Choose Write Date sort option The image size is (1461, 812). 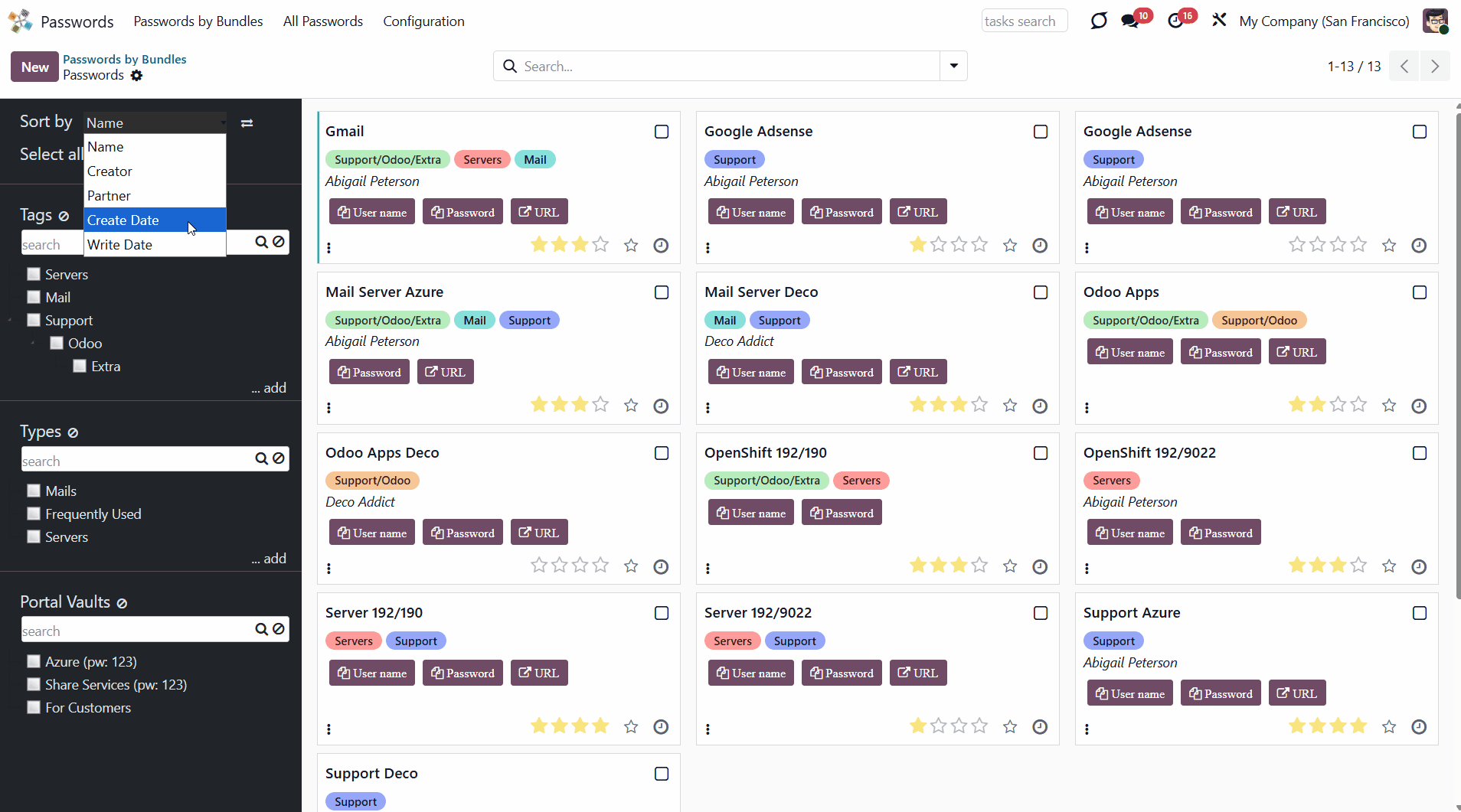coord(119,245)
